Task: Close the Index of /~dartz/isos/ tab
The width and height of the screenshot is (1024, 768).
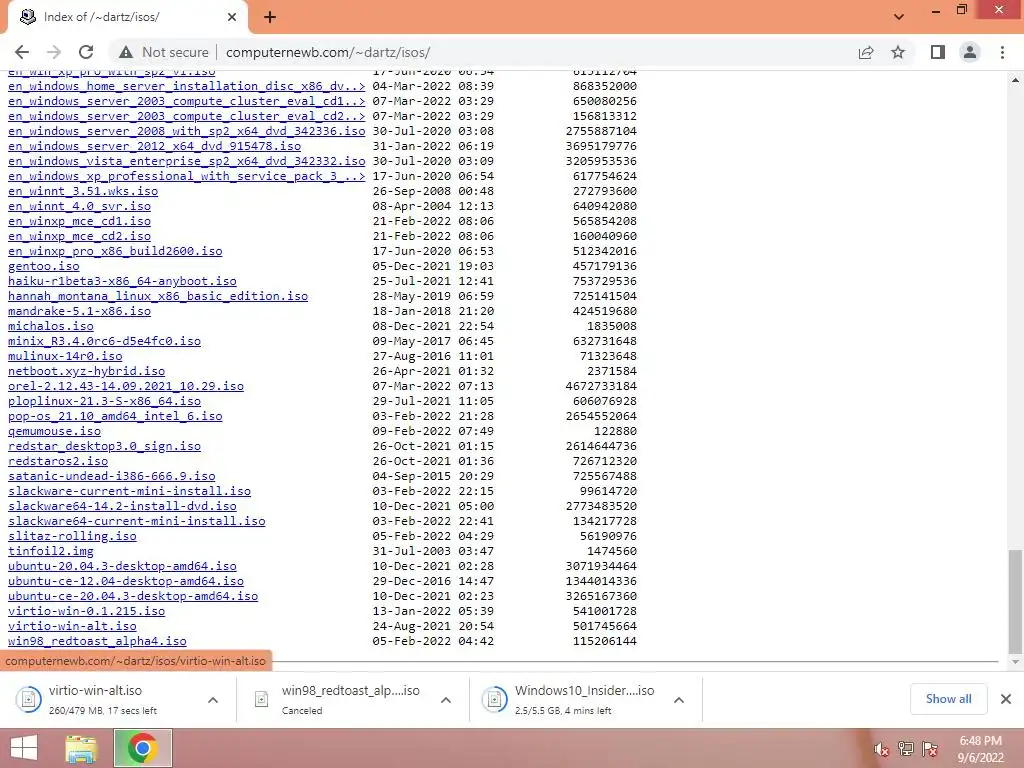Action: [232, 17]
